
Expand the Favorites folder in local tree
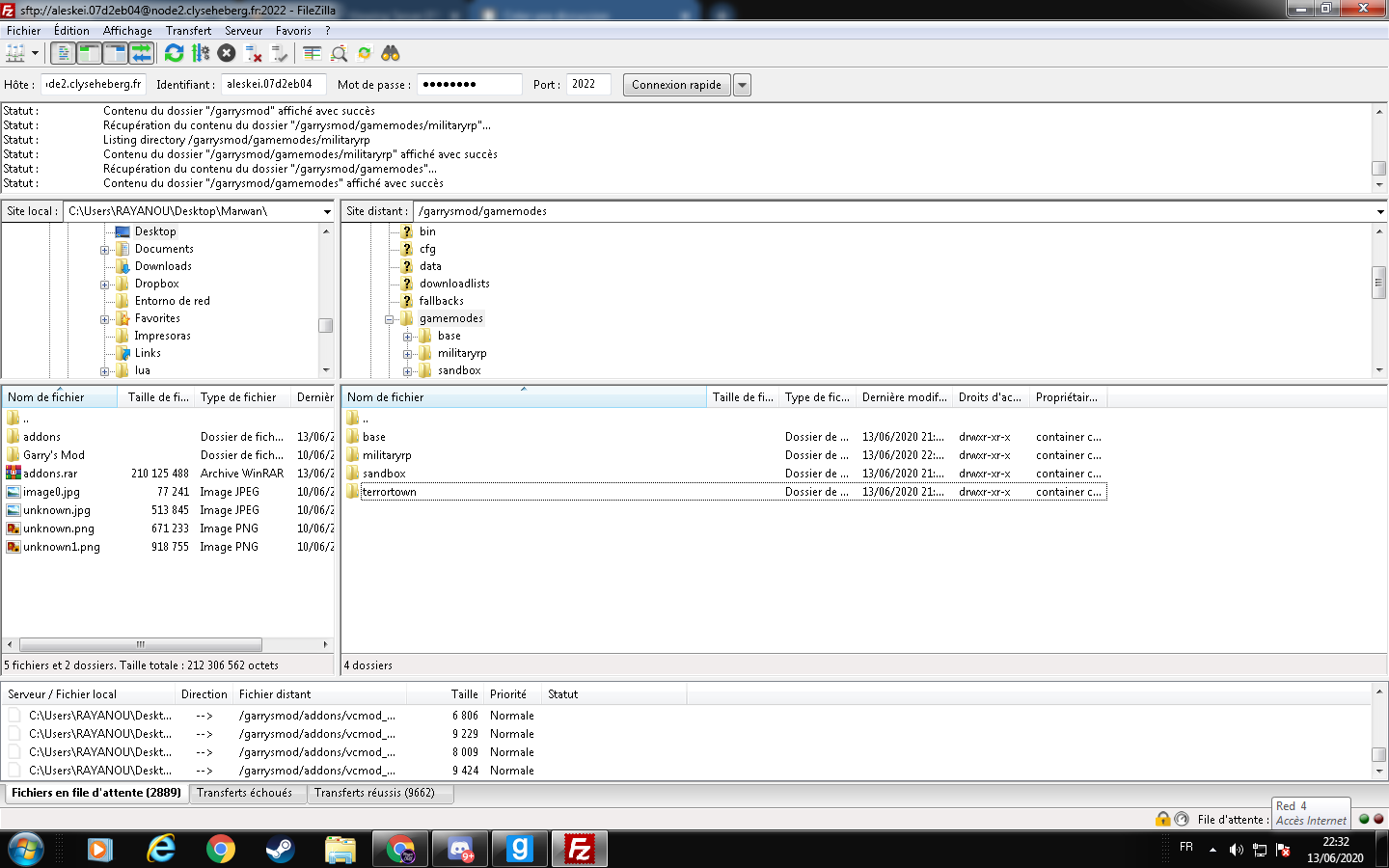[x=104, y=319]
